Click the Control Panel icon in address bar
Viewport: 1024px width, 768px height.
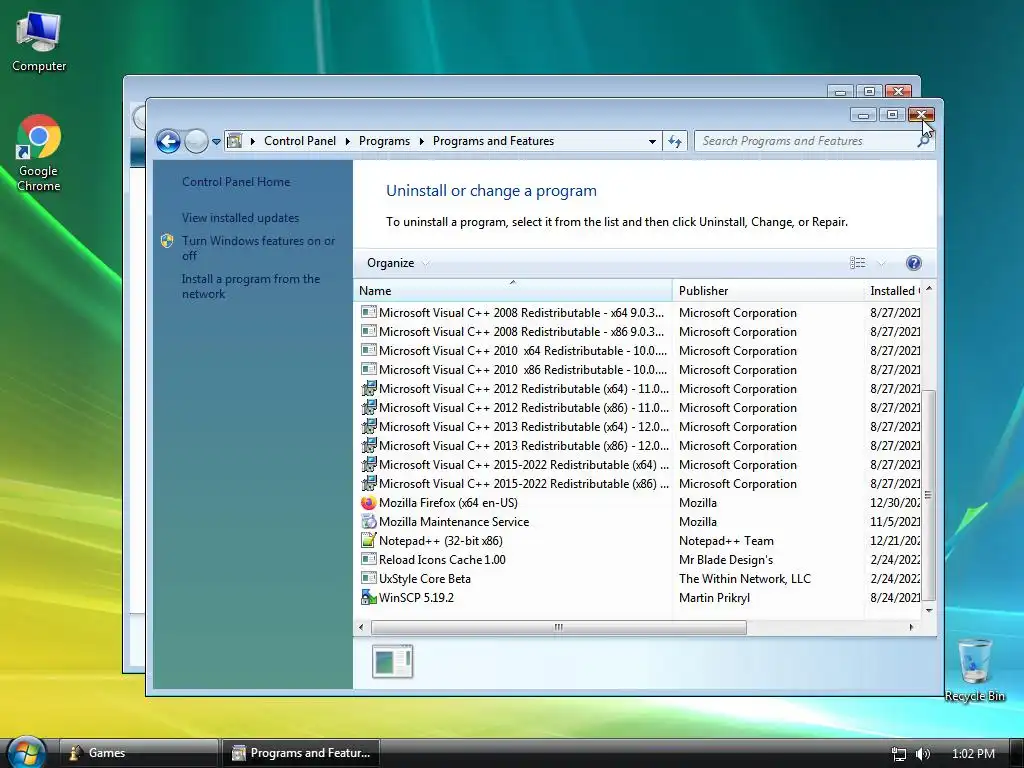pyautogui.click(x=235, y=141)
